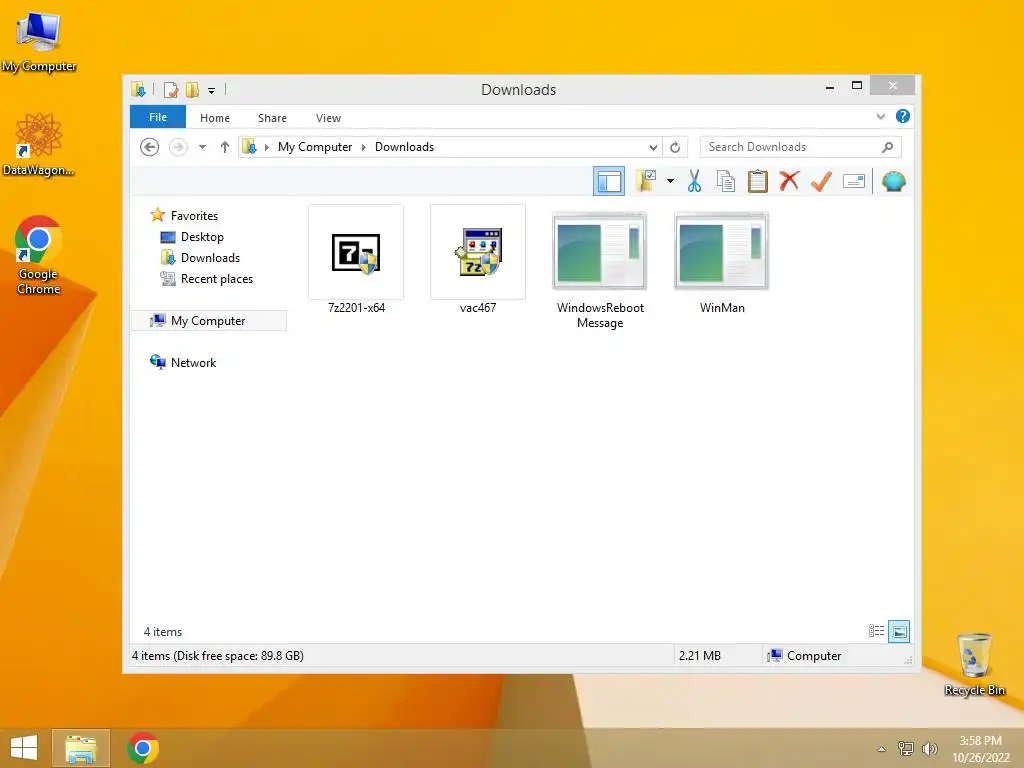Screen dimensions: 1024x768
Task: Open My Computer desktop shortcut
Action: coord(39,41)
